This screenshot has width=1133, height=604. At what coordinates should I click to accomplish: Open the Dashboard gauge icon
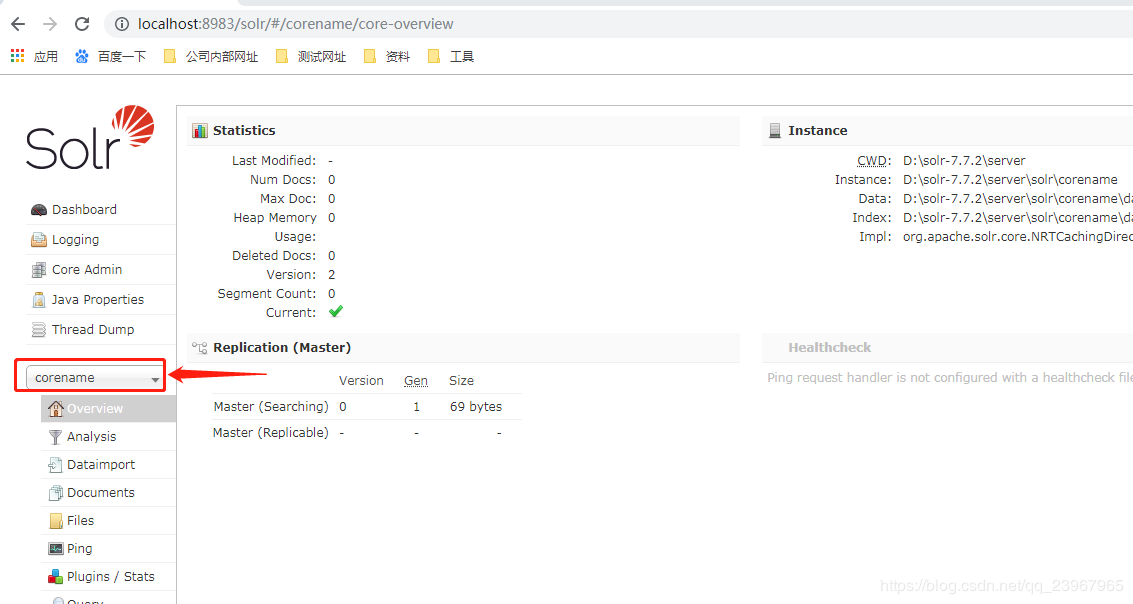click(39, 210)
